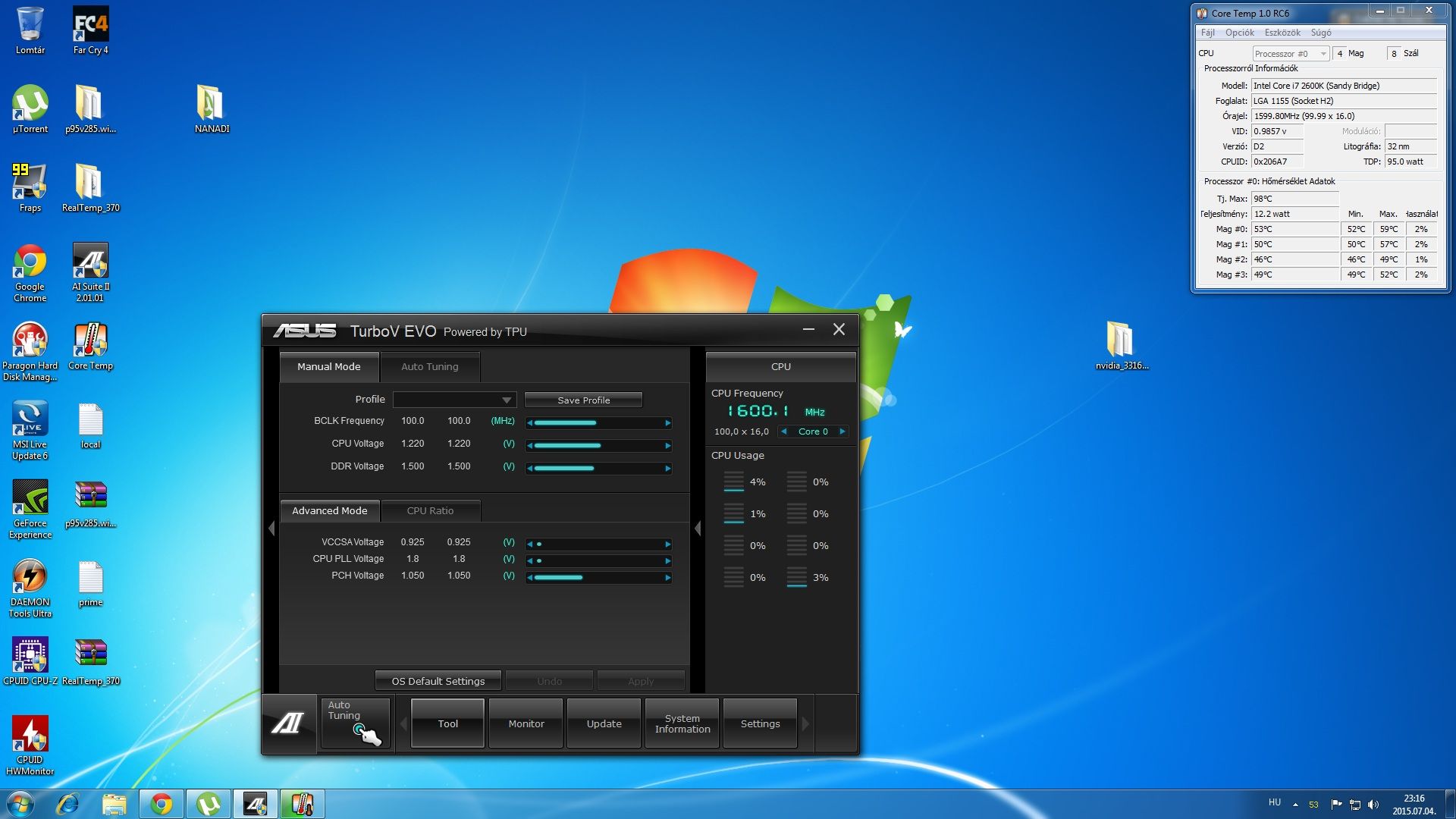Open the volume speaker tray icon
This screenshot has height=819, width=1456.
(x=1373, y=805)
